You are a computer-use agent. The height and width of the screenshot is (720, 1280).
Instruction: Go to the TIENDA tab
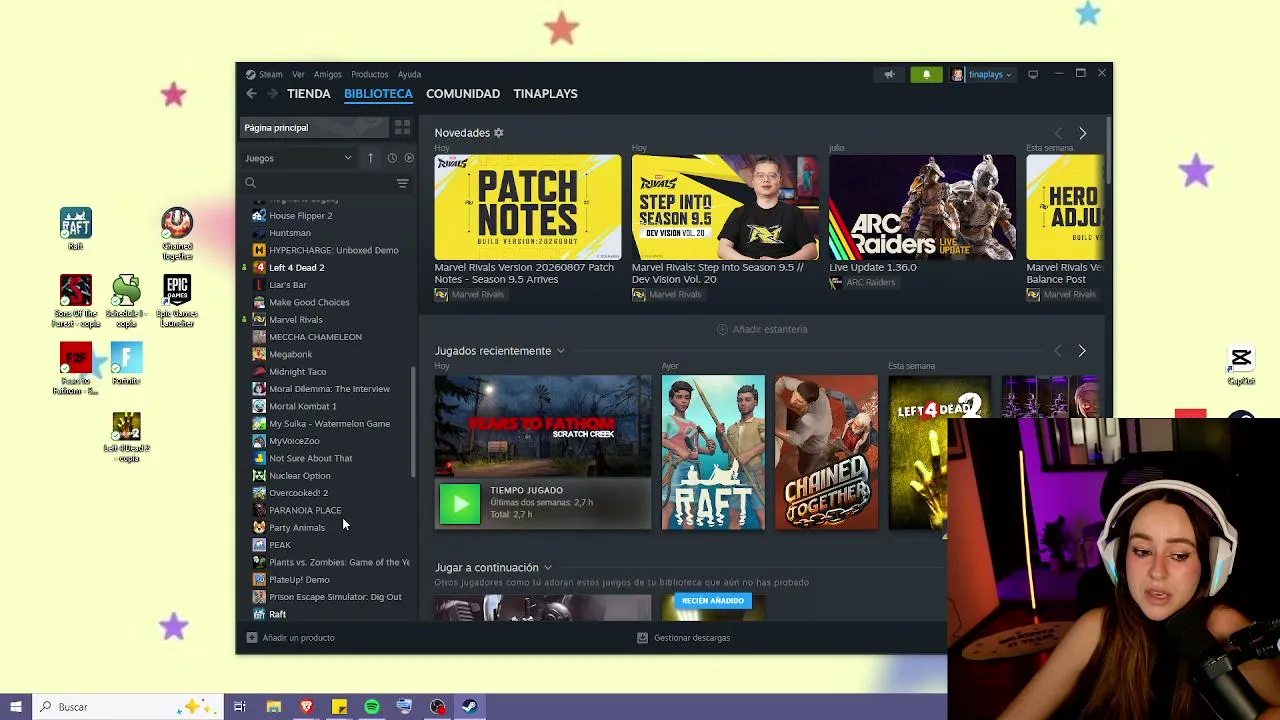[308, 94]
